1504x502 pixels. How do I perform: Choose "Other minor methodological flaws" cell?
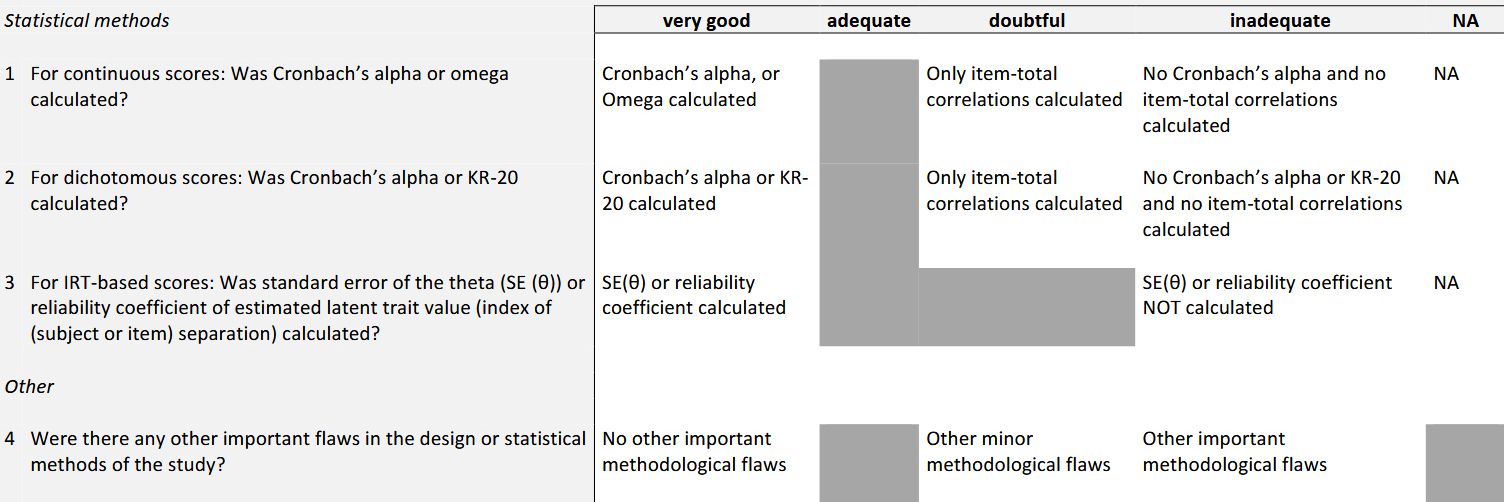(x=1018, y=451)
